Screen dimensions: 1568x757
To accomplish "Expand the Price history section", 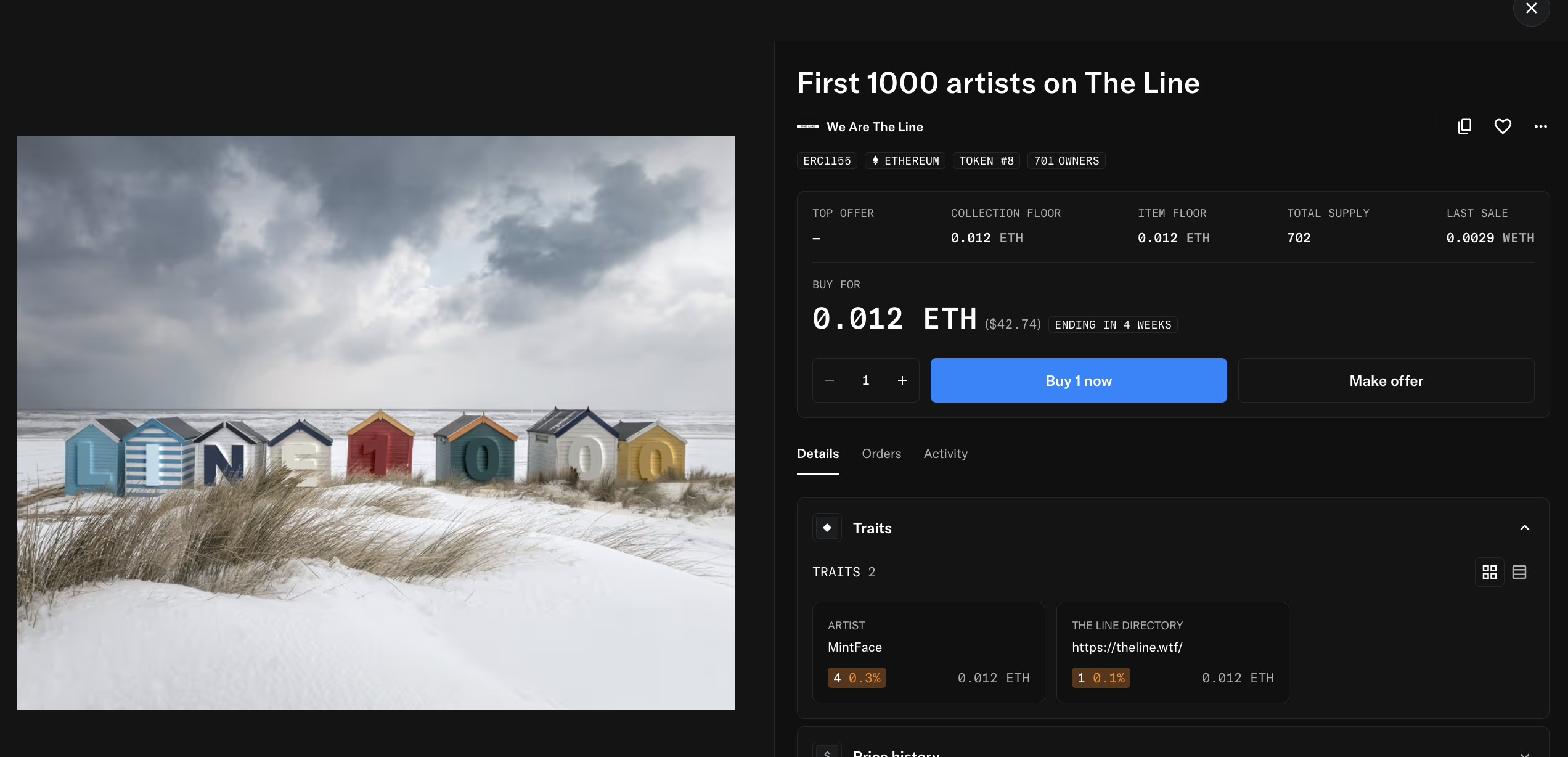I will pyautogui.click(x=1525, y=753).
